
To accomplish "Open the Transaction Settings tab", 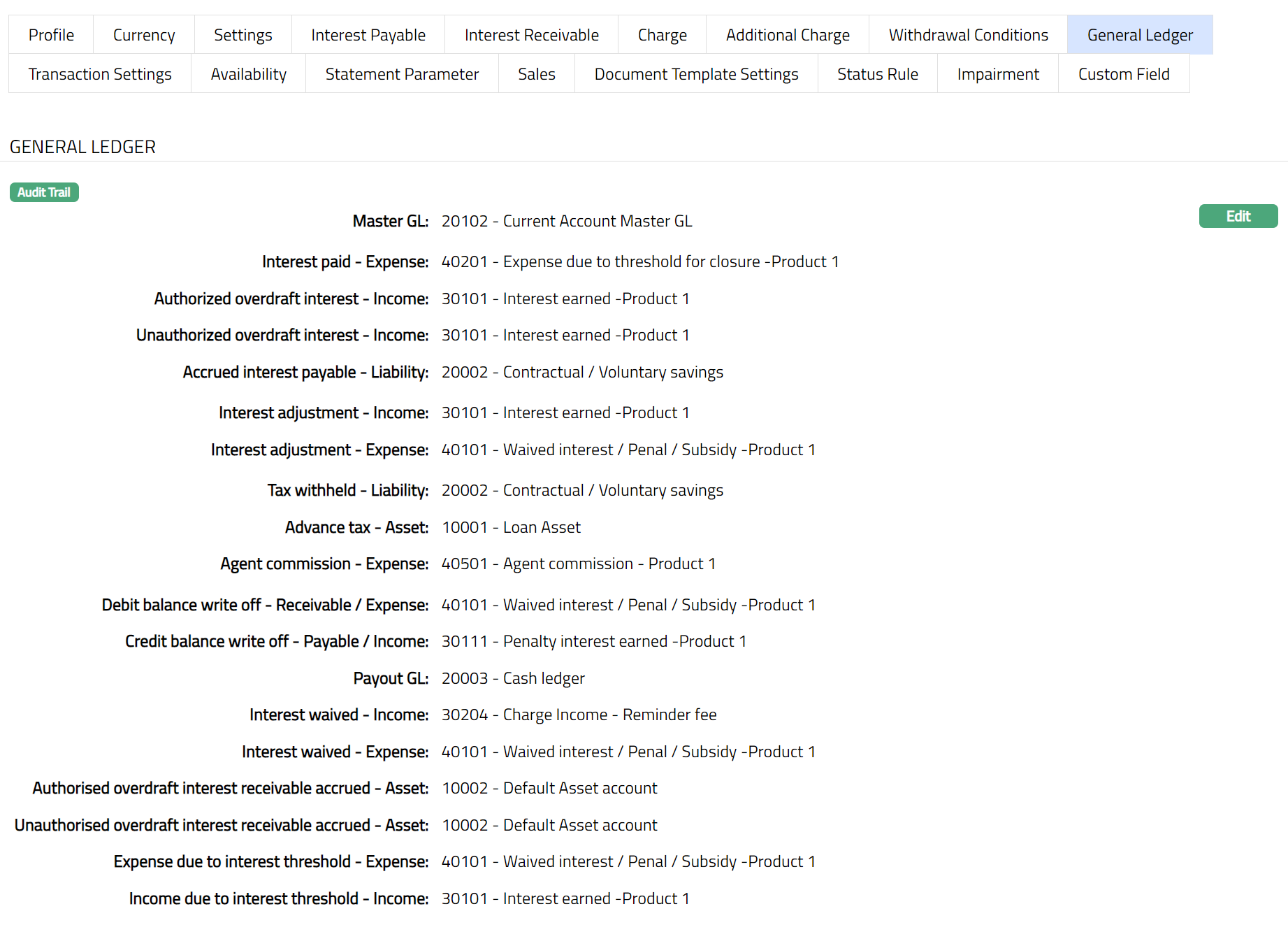I will click(x=100, y=74).
